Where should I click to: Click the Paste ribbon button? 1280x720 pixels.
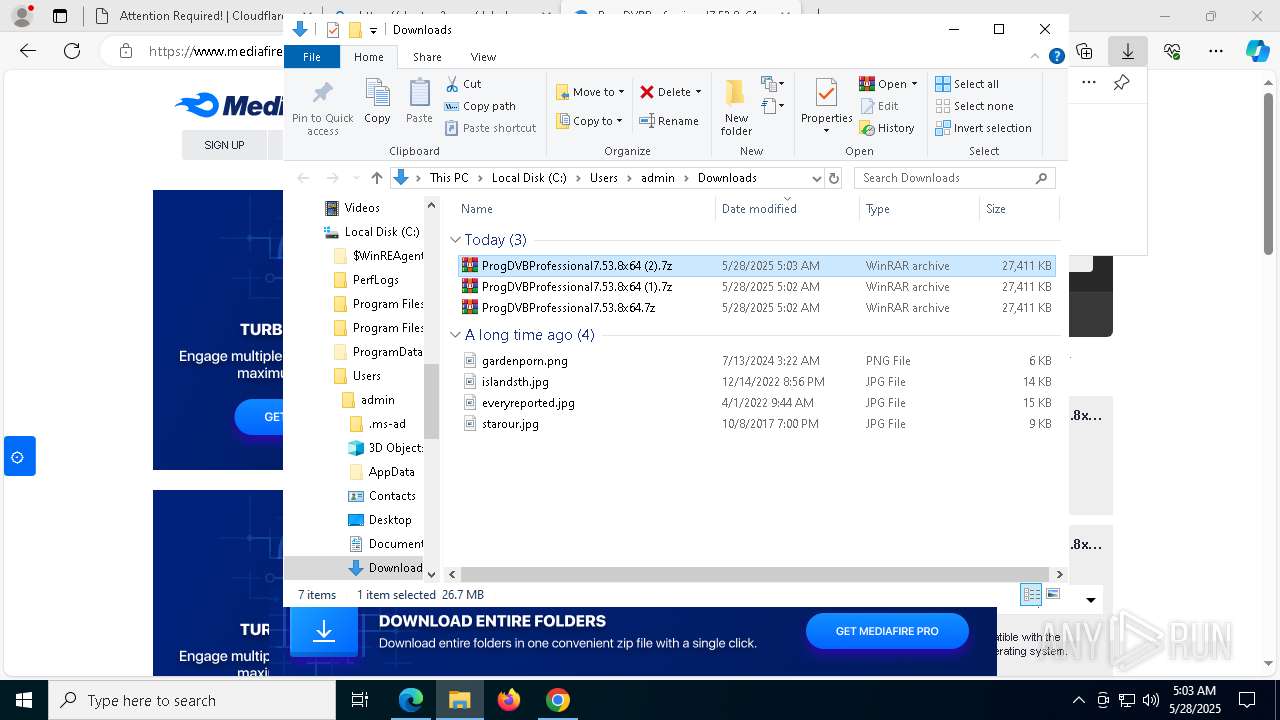tap(419, 101)
